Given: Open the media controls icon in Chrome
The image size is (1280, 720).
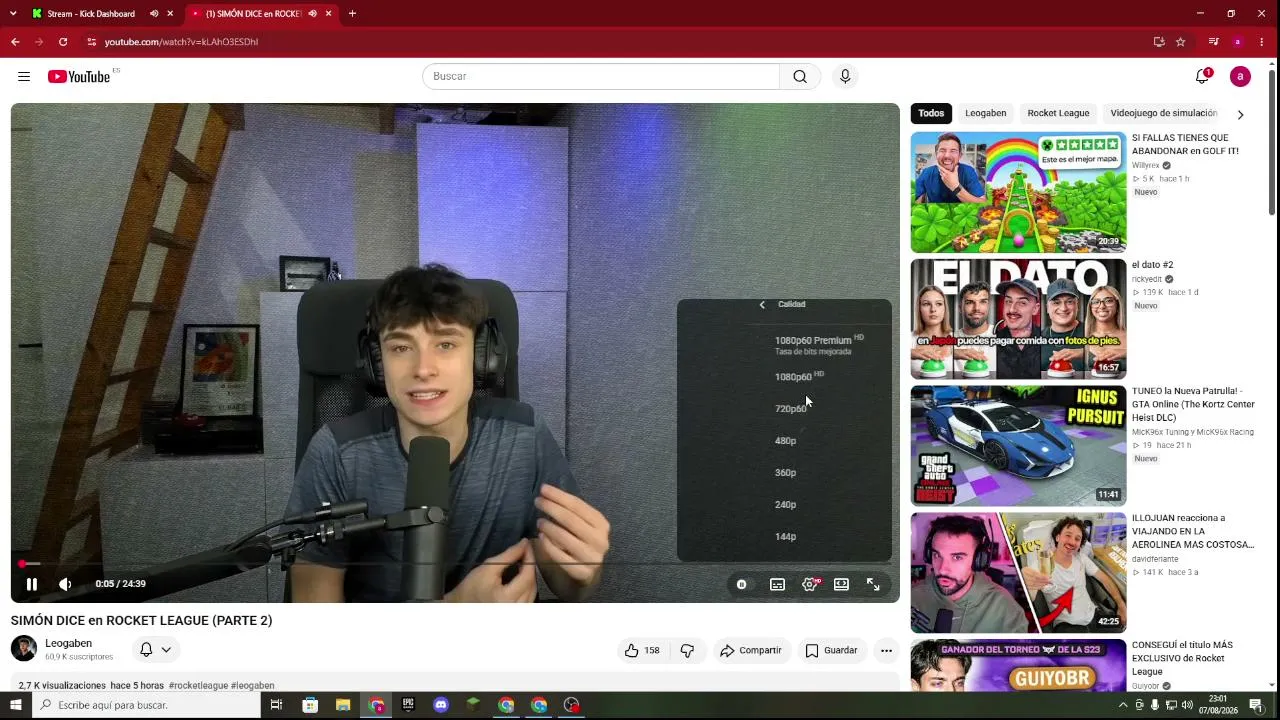Looking at the screenshot, I should [1213, 42].
